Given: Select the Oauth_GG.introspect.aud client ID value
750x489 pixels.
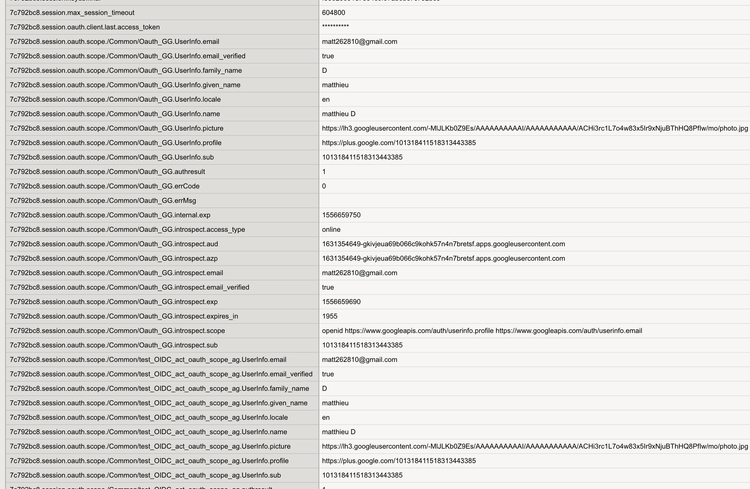Looking at the screenshot, I should tap(443, 244).
